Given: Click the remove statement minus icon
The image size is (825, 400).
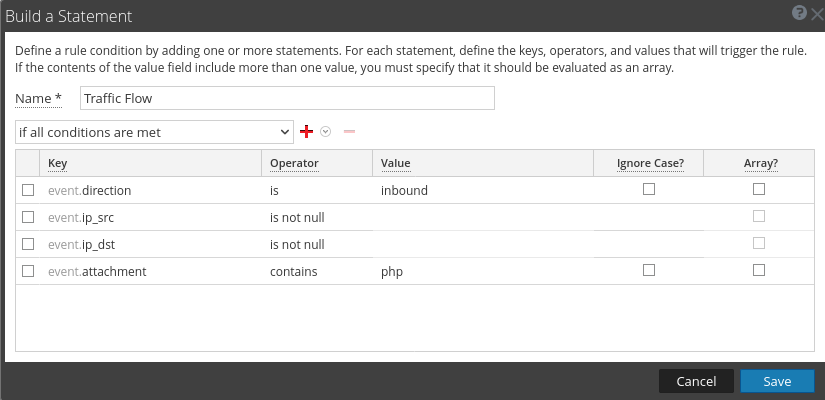Looking at the screenshot, I should pyautogui.click(x=349, y=132).
